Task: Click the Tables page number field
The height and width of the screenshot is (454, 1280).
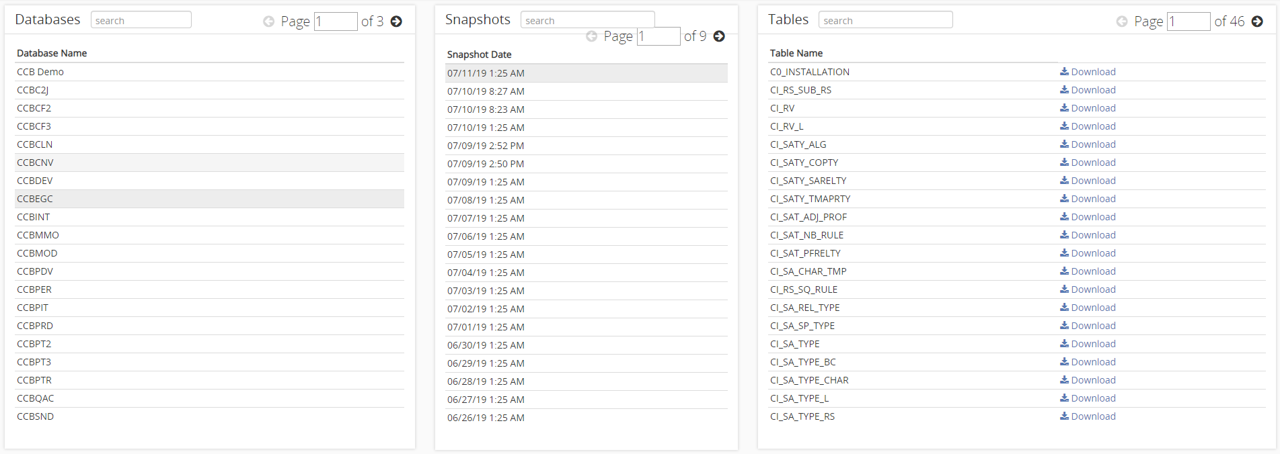Action: point(1188,21)
